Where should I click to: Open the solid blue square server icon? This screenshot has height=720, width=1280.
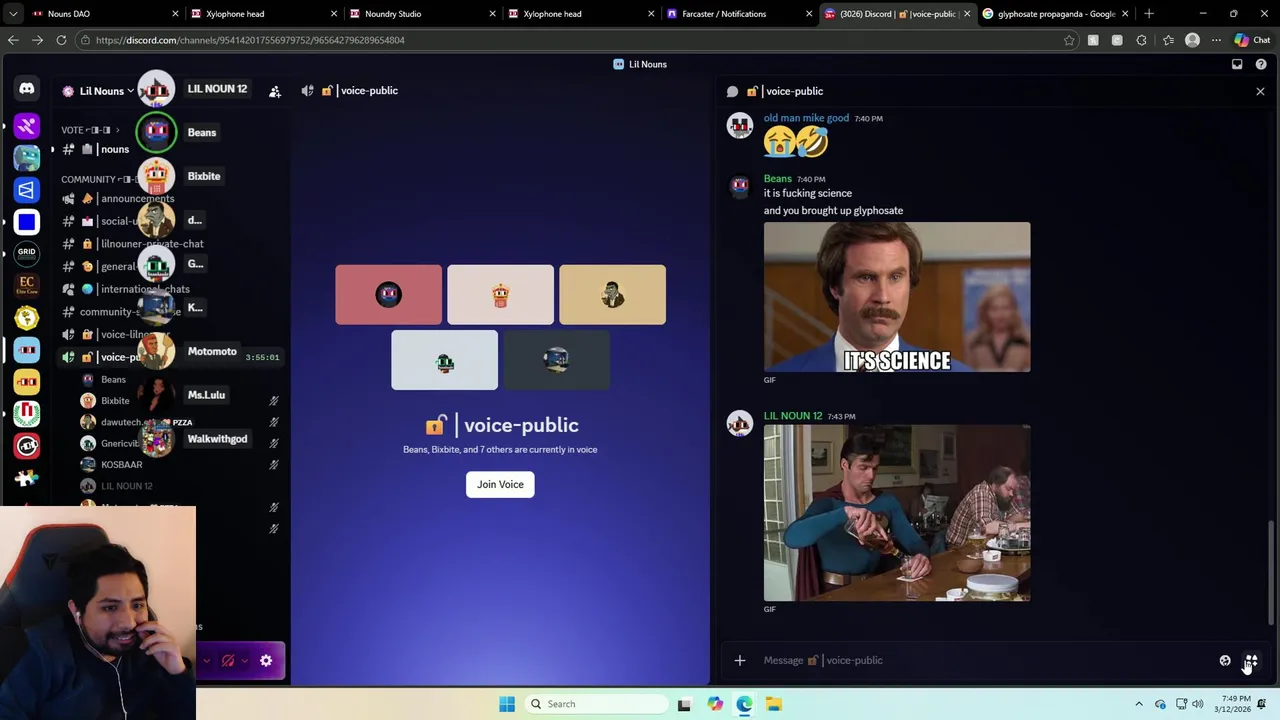pyautogui.click(x=27, y=222)
